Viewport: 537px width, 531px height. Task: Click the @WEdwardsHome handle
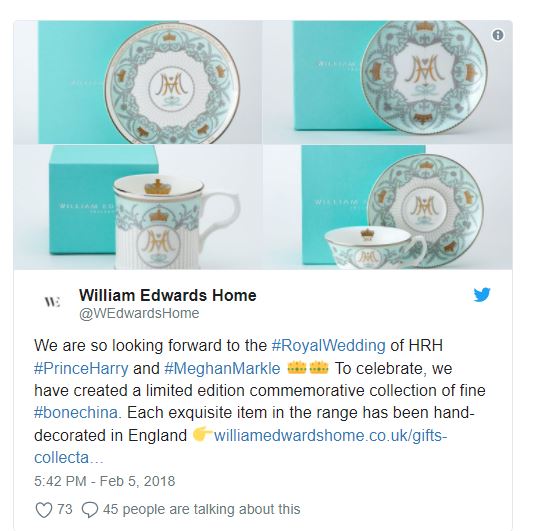click(139, 313)
